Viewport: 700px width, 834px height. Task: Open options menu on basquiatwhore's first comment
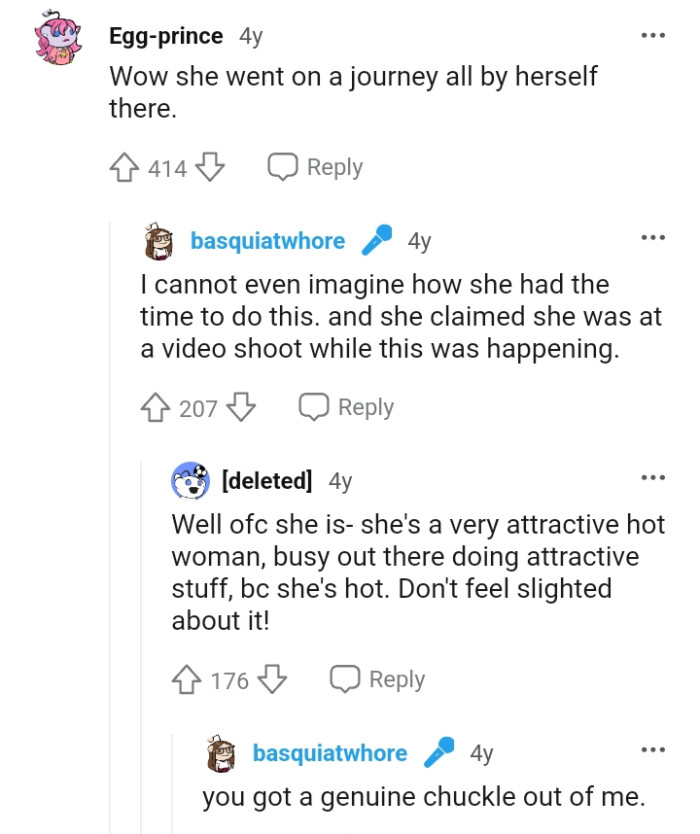[653, 236]
